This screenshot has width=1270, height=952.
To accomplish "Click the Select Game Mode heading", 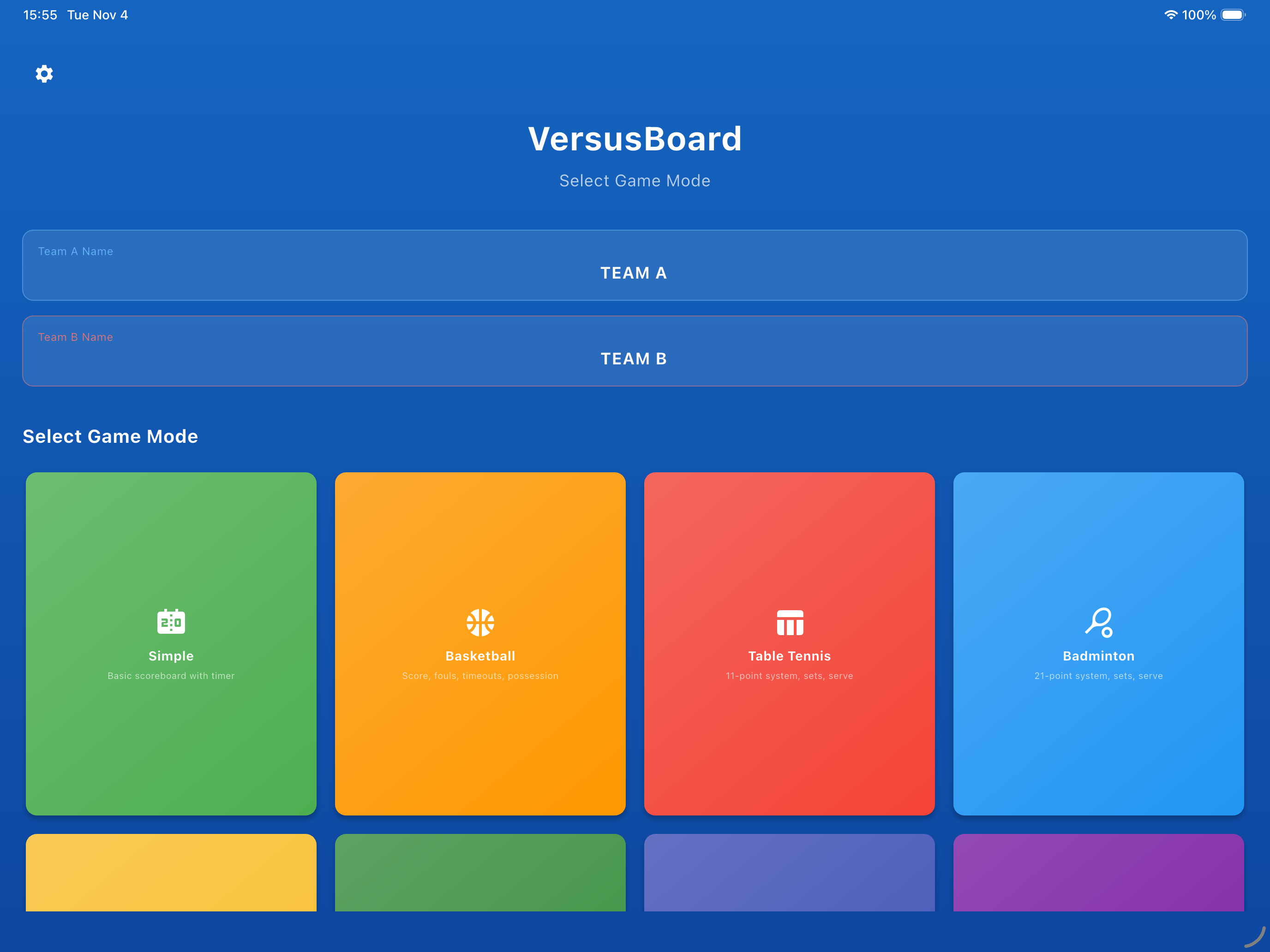I will (110, 436).
